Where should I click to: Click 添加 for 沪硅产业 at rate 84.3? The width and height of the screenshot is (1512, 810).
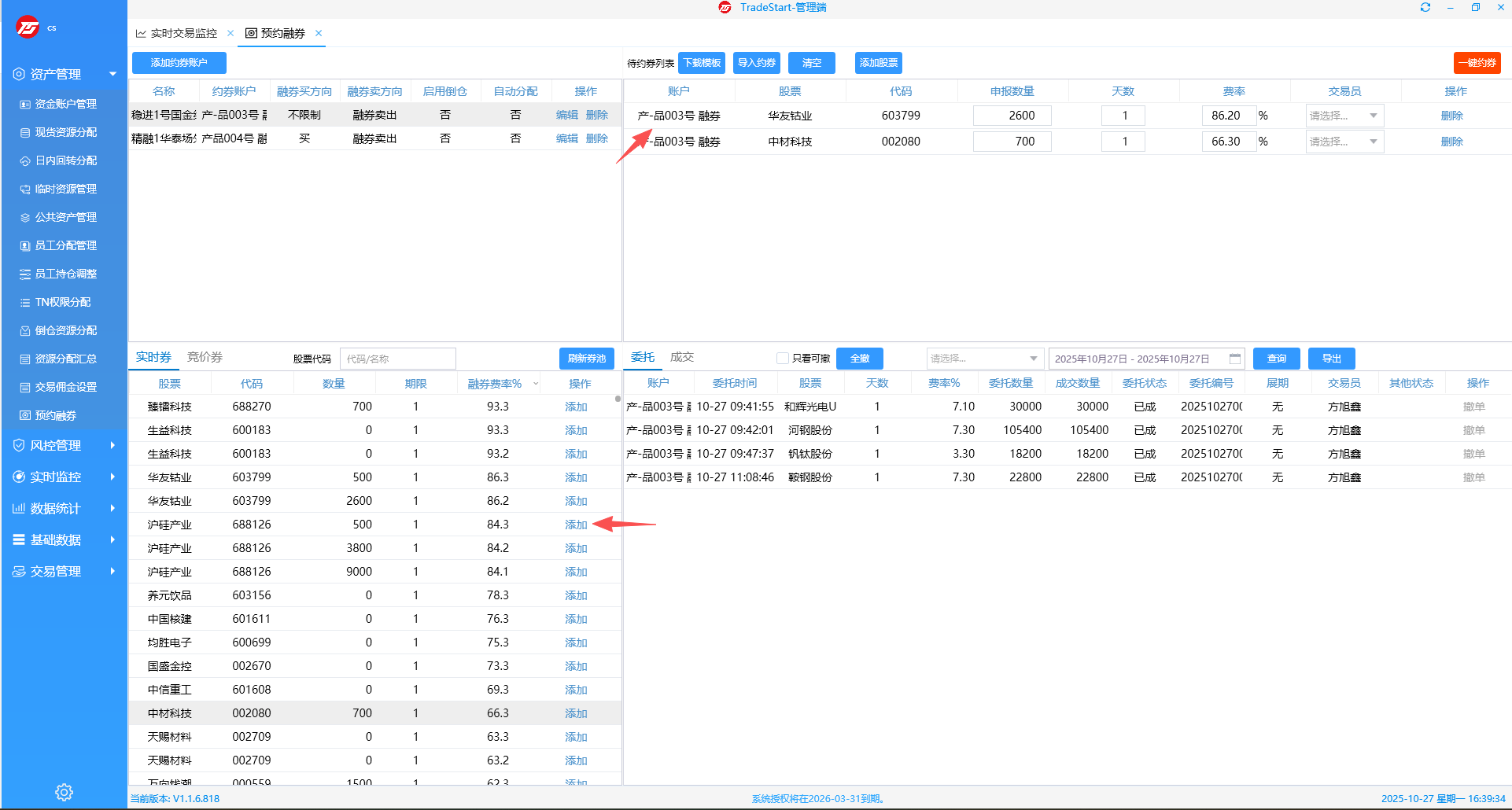pos(576,525)
